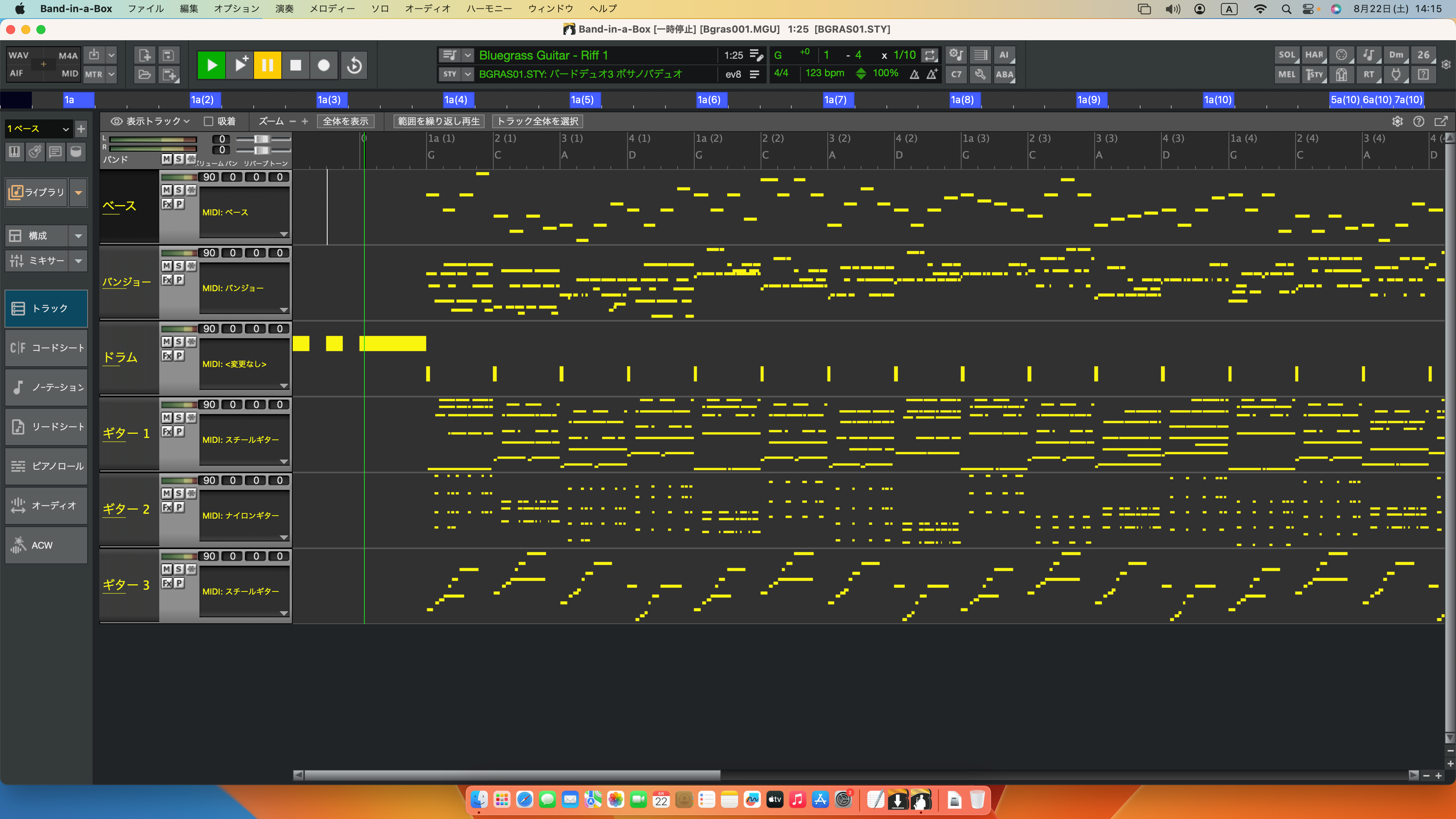This screenshot has height=819, width=1456.
Task: Open the tracks panel help question mark
Action: pyautogui.click(x=1419, y=121)
